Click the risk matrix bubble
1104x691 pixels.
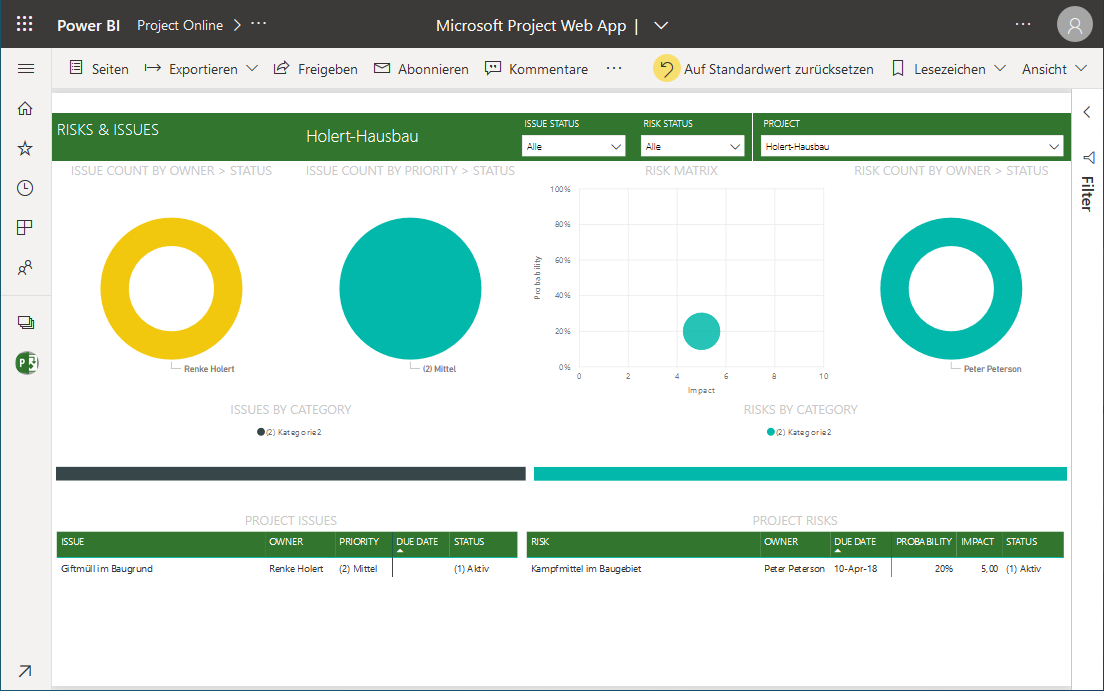click(701, 331)
